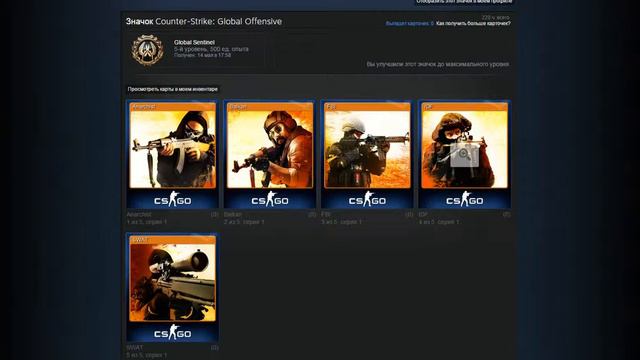The height and width of the screenshot is (360, 640).
Task: Click the SWAT name below the card
Action: tap(135, 348)
